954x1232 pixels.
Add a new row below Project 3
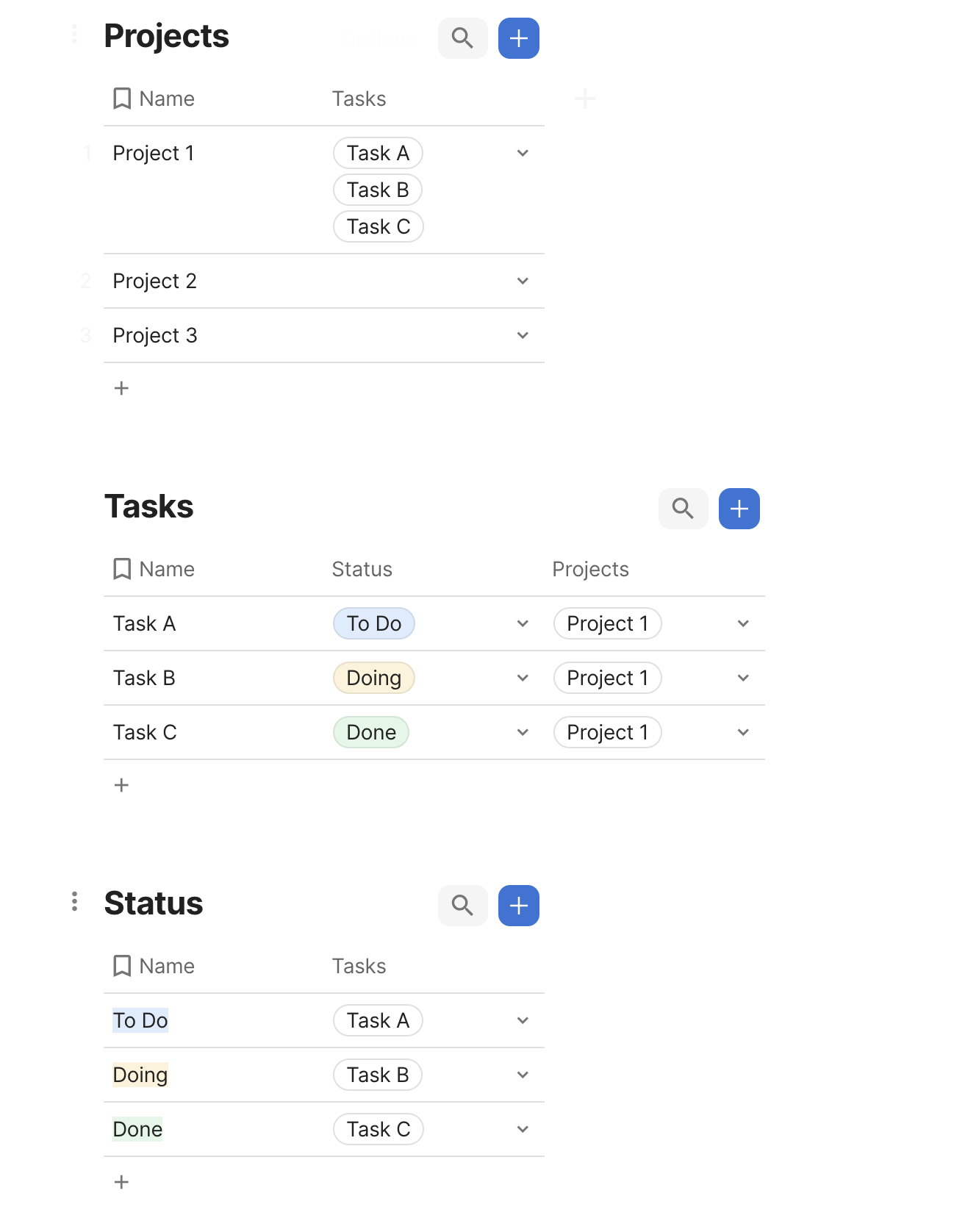pyautogui.click(x=122, y=388)
